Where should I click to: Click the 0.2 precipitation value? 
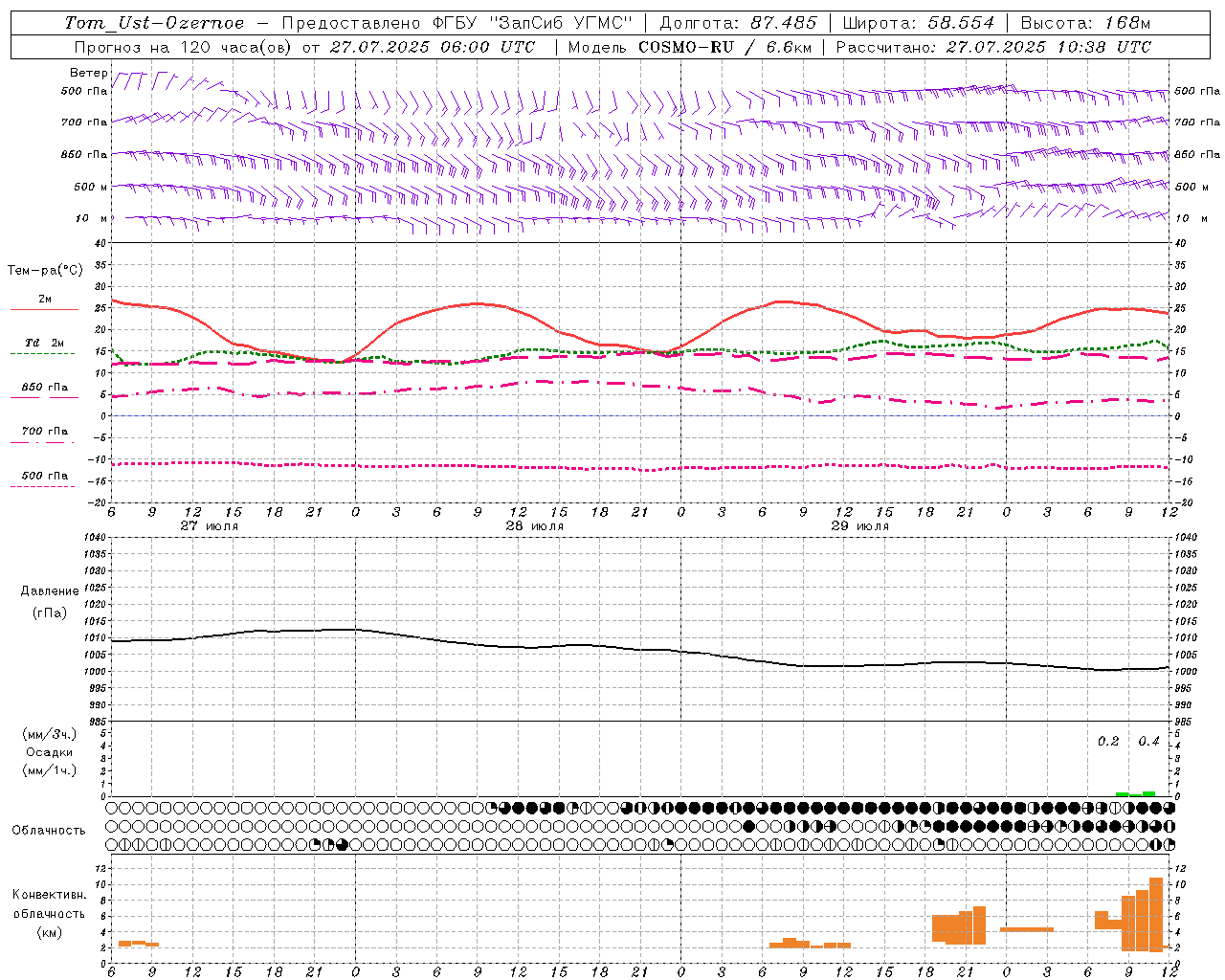1108,742
